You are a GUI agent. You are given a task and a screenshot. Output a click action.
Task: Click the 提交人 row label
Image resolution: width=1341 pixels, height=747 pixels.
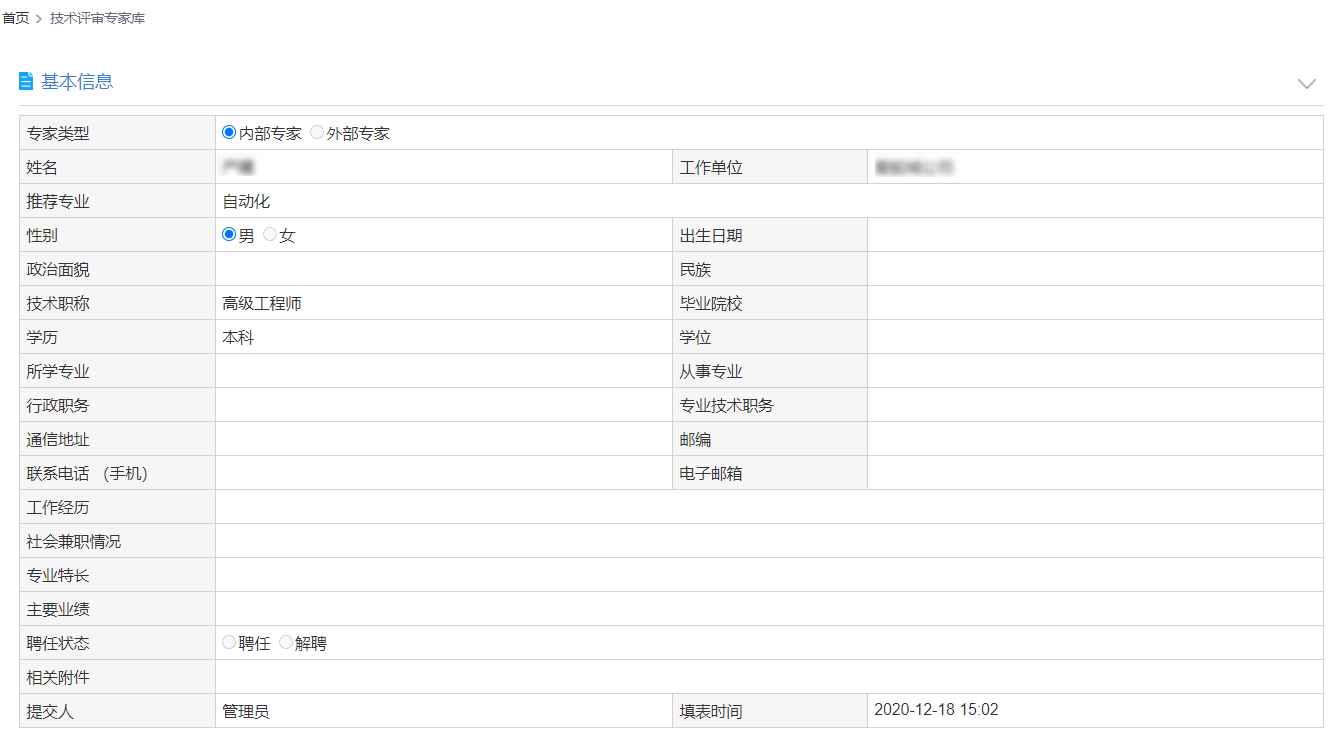pos(50,712)
